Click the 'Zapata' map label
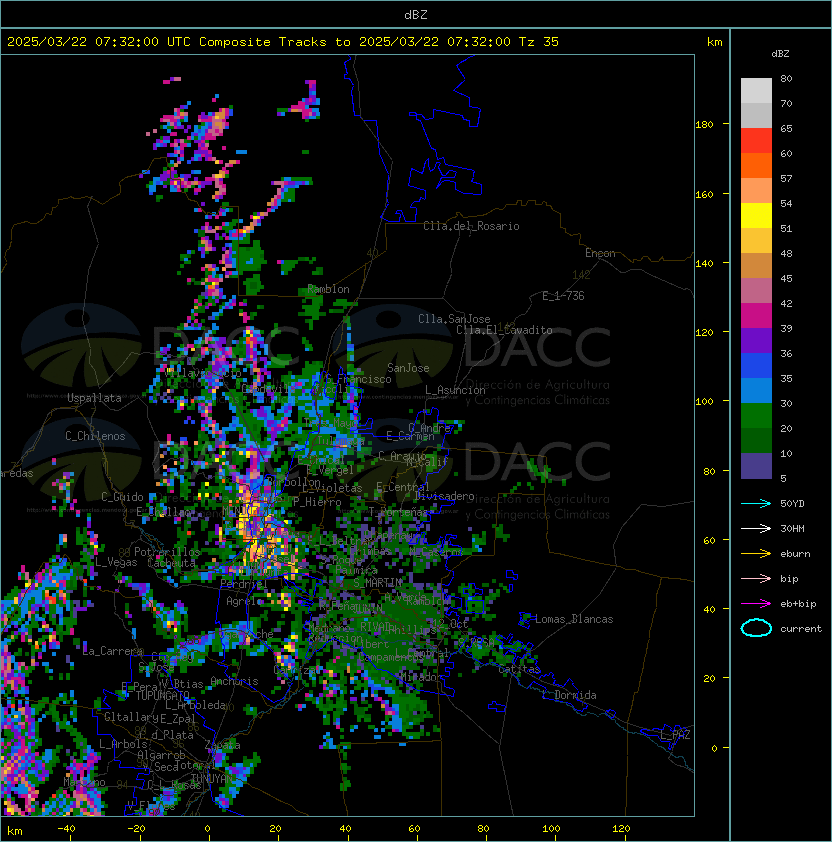832x842 pixels. pyautogui.click(x=222, y=745)
